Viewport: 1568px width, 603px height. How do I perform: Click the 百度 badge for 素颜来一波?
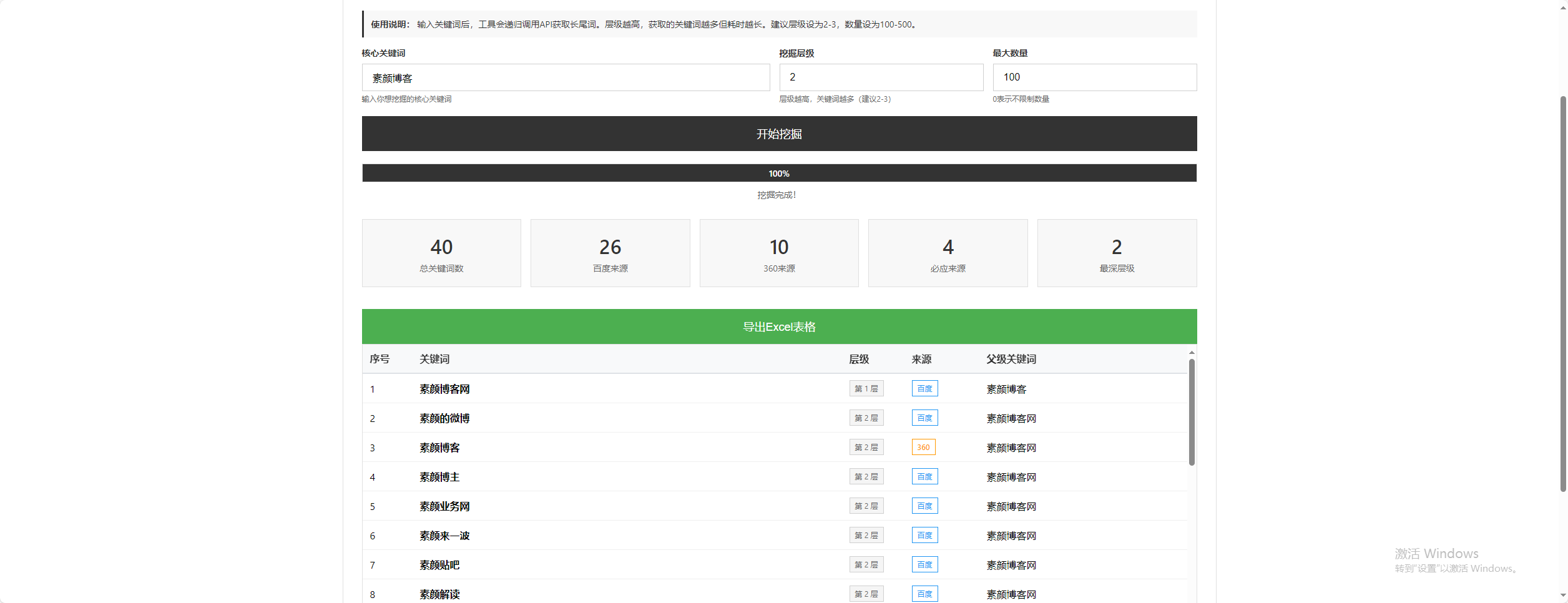924,535
